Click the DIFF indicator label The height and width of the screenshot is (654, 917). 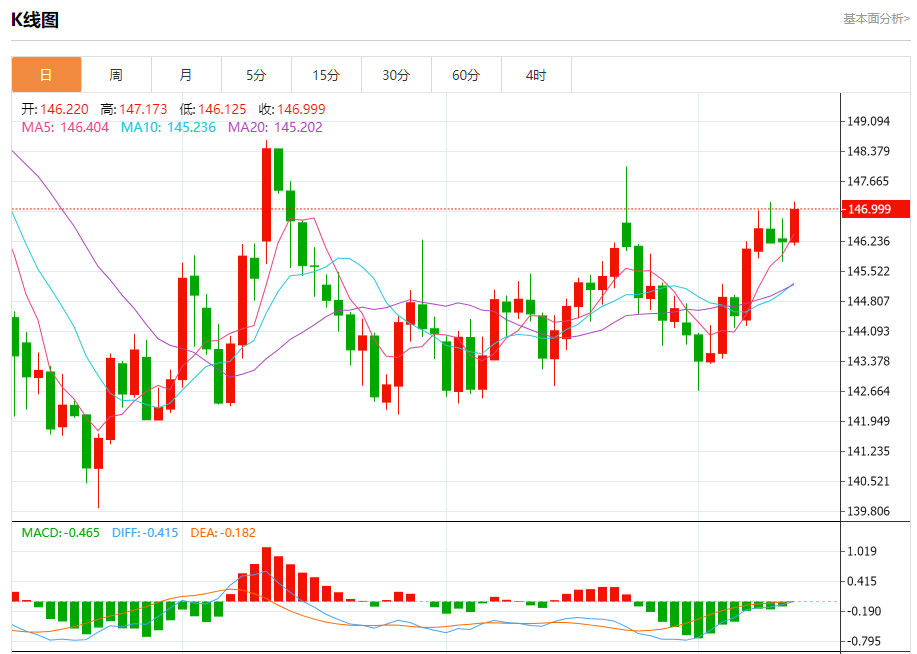tap(143, 533)
